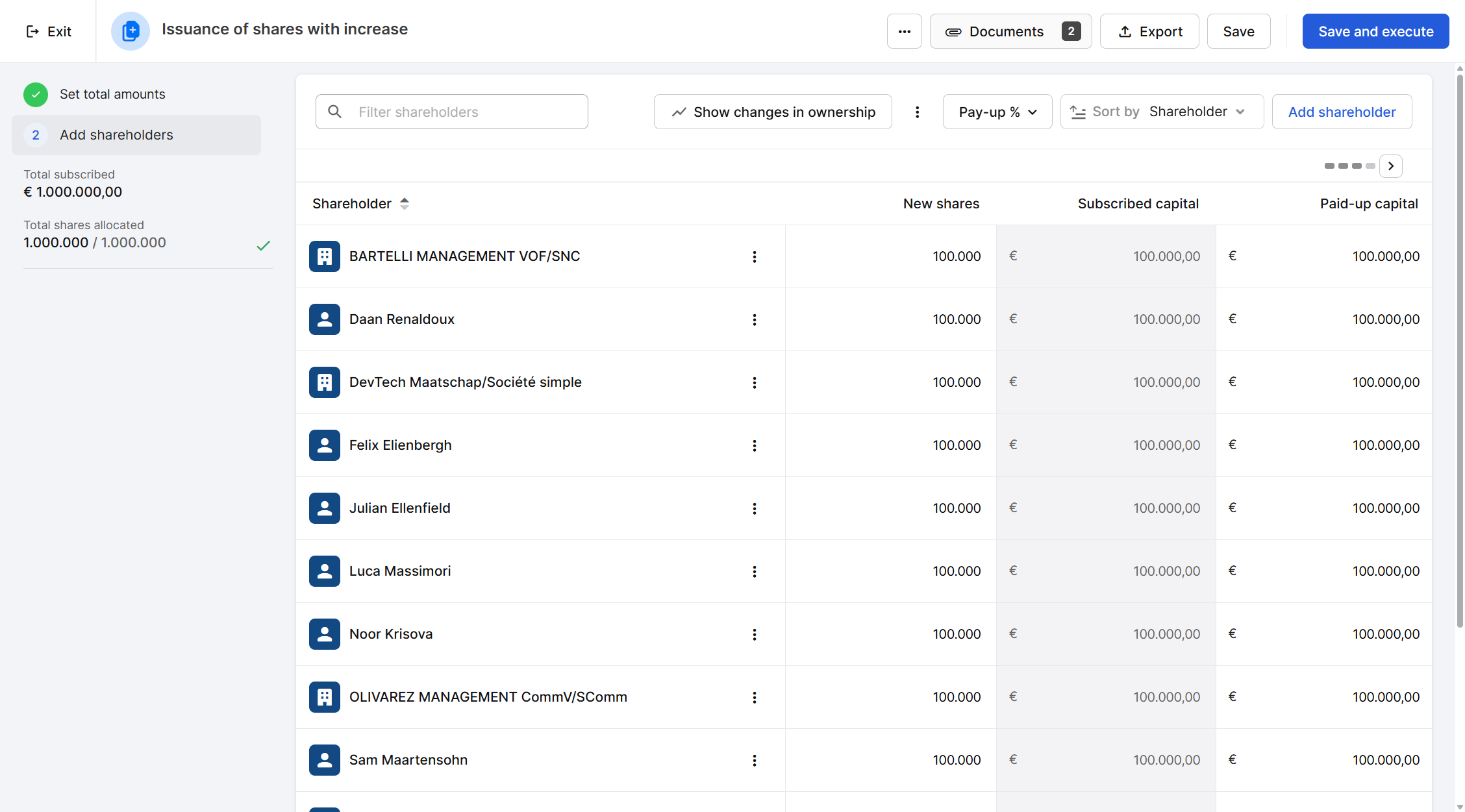Toggle Show changes in ownership

(x=772, y=112)
